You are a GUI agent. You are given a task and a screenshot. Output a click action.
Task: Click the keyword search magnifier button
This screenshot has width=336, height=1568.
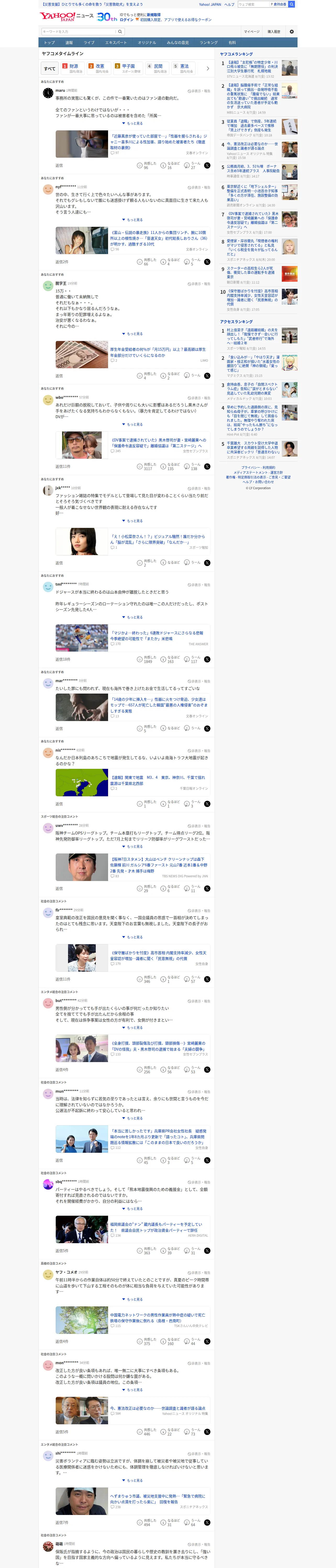tap(120, 32)
